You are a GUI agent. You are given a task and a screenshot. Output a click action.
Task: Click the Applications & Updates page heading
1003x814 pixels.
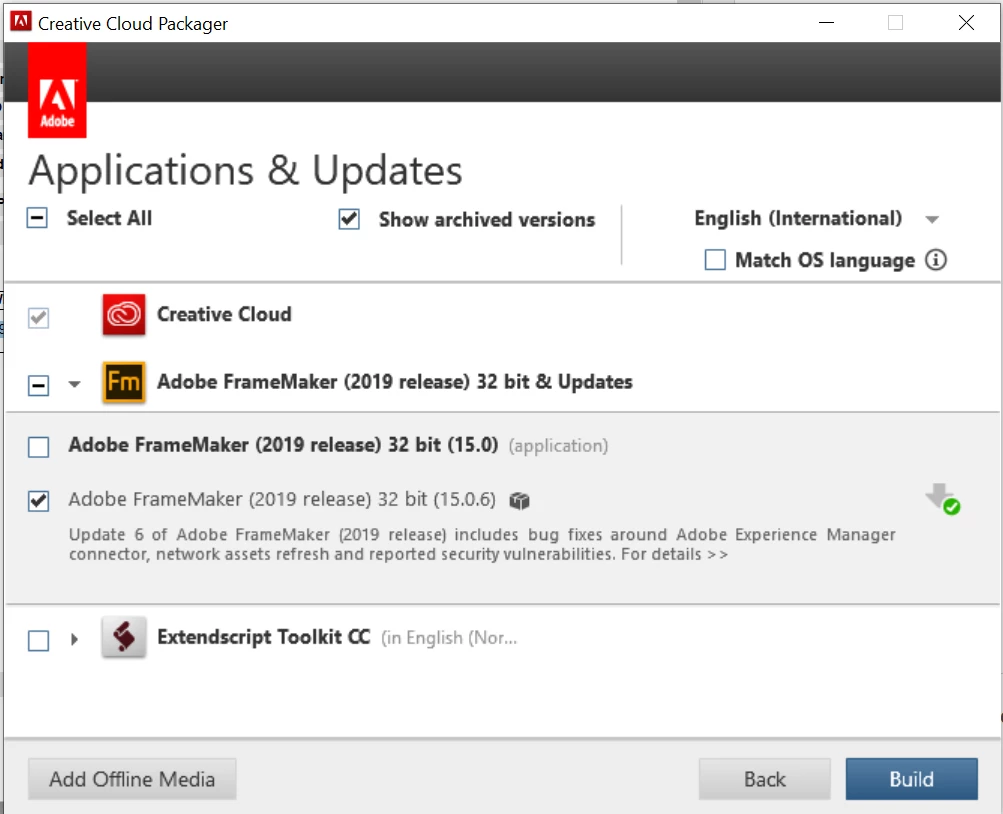point(246,171)
